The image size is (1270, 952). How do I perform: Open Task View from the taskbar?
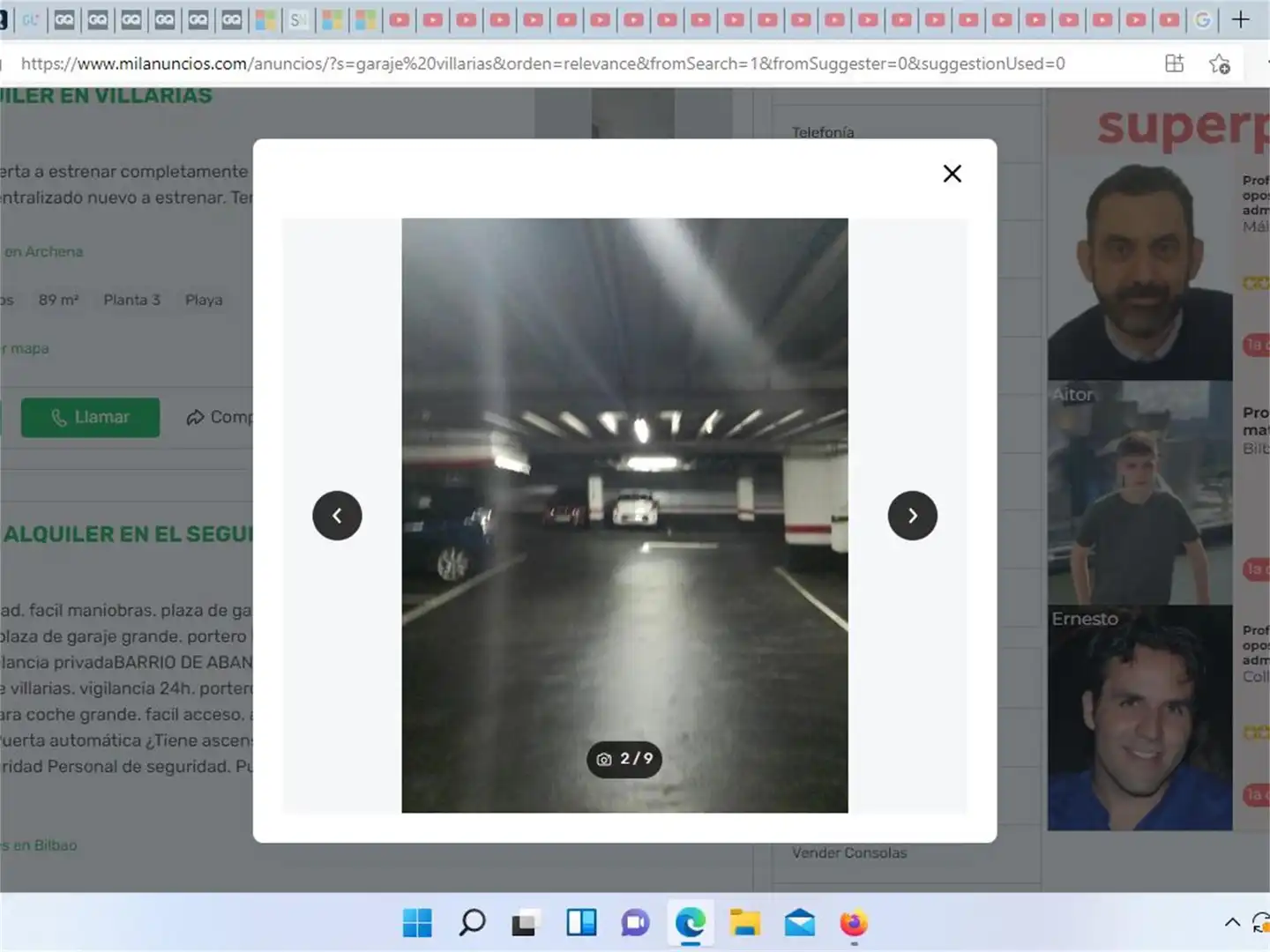tap(526, 923)
